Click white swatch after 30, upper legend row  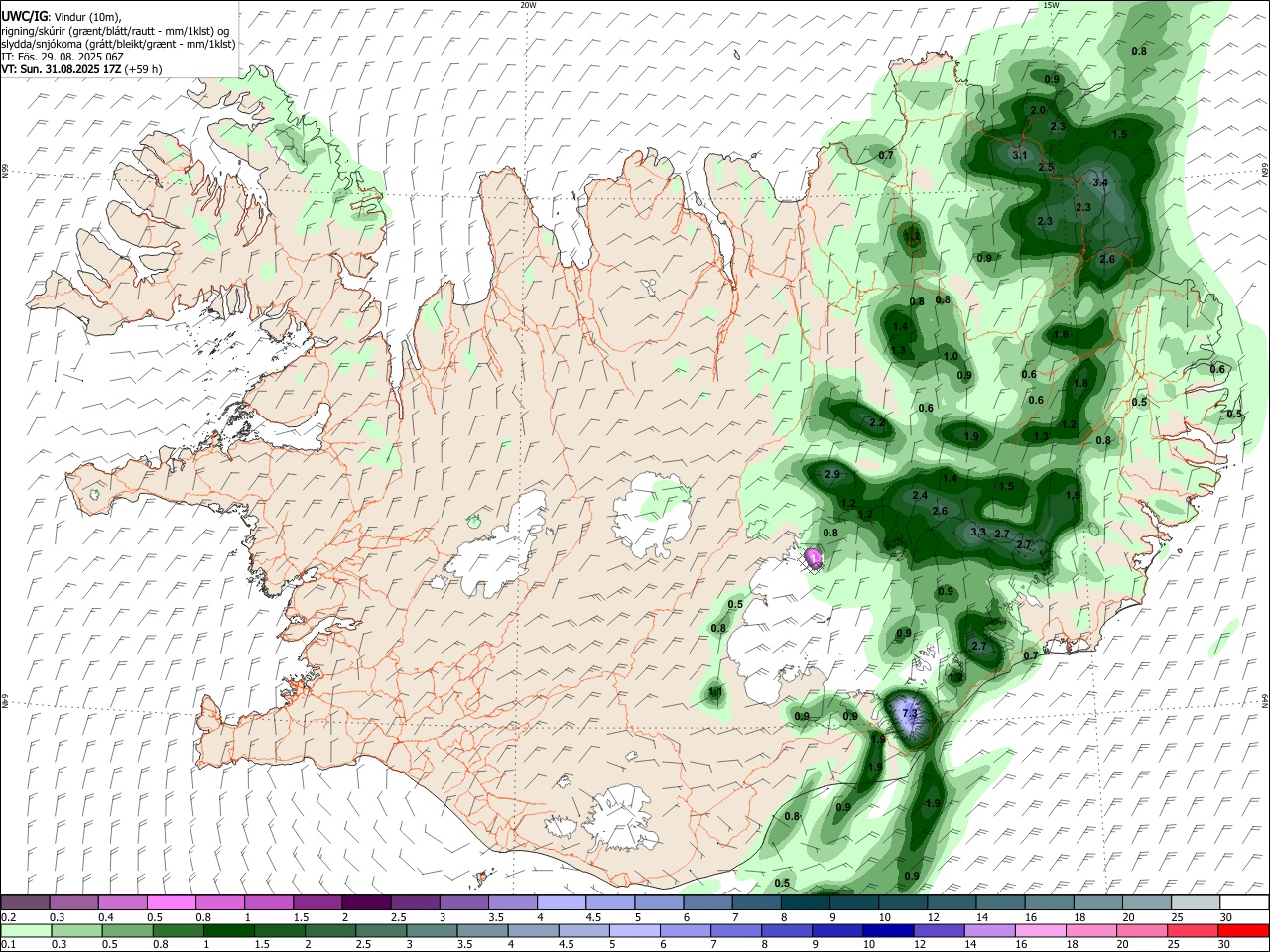click(x=1244, y=903)
